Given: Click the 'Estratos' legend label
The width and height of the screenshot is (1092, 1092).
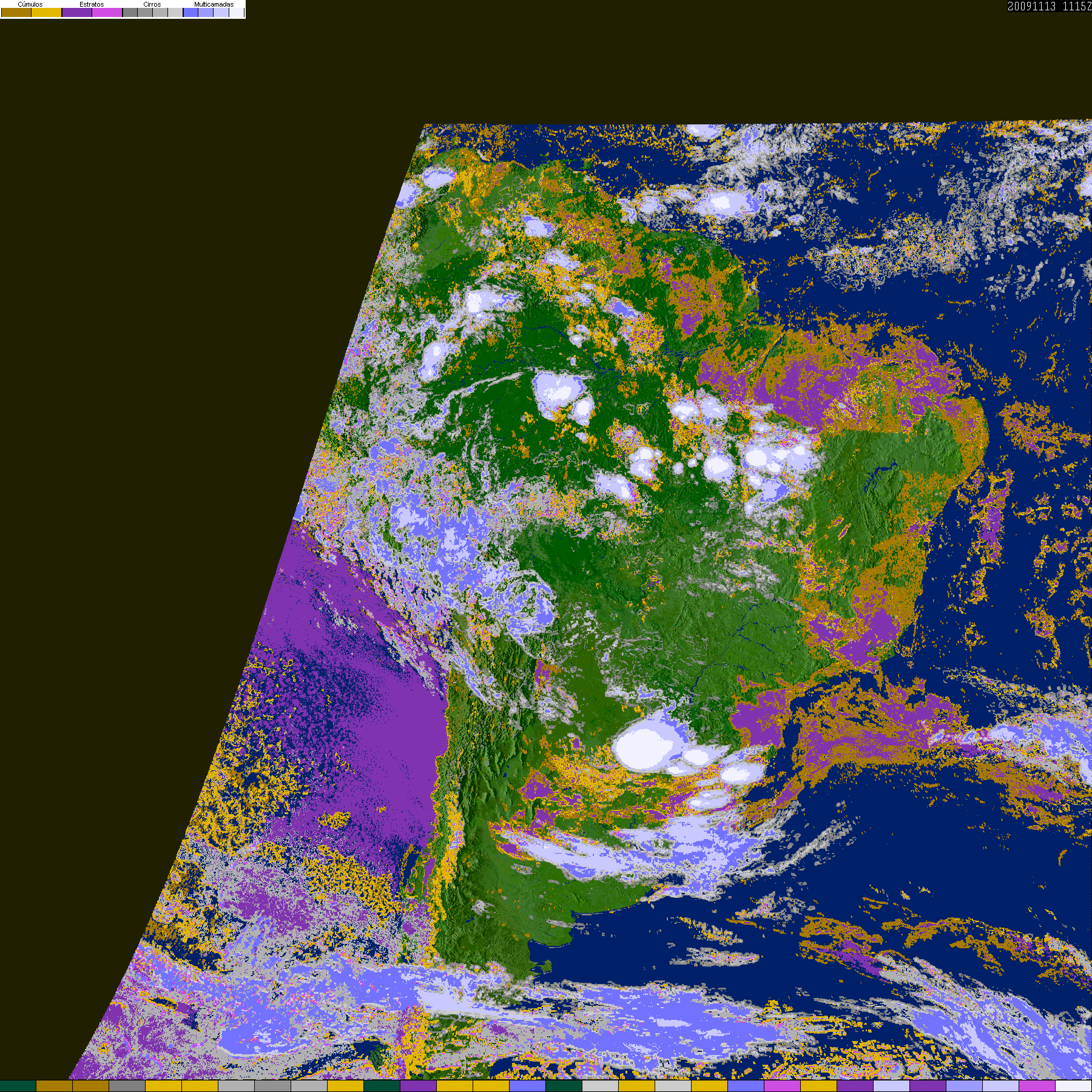Looking at the screenshot, I should coord(92,4).
